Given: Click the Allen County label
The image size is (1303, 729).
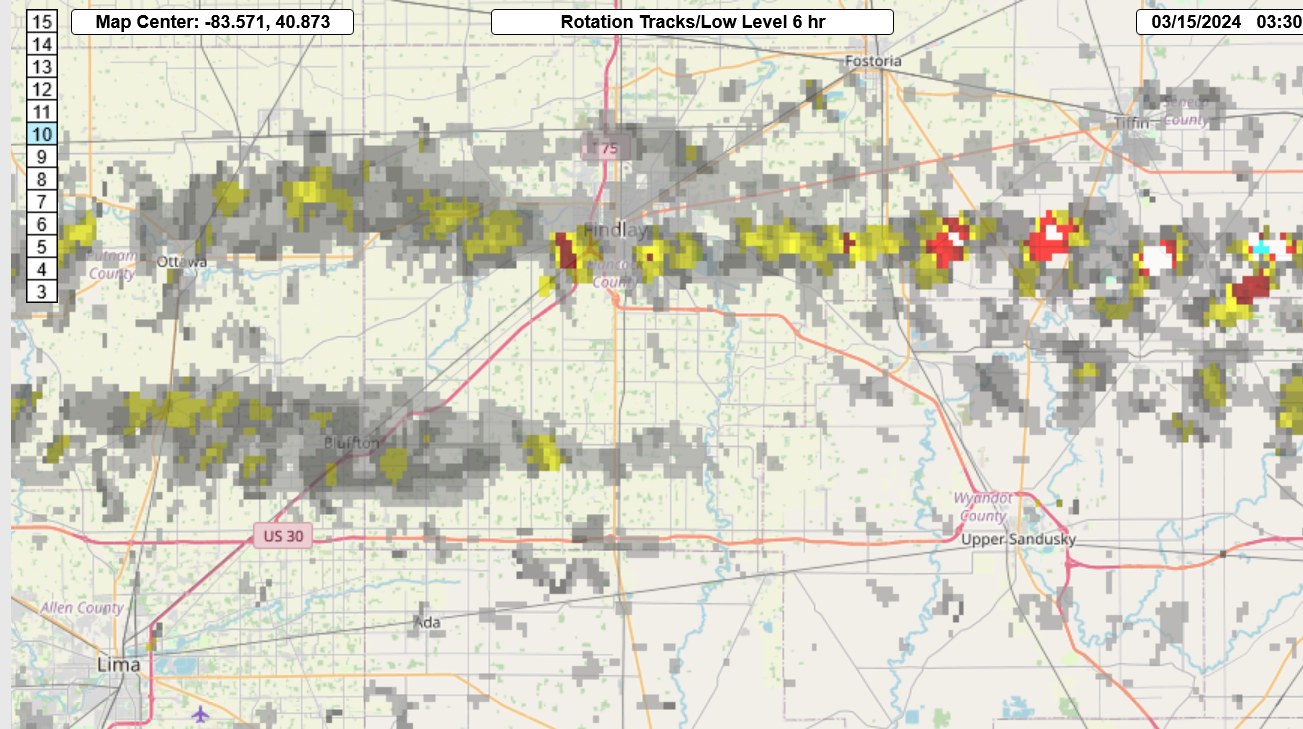Looking at the screenshot, I should pos(82,607).
